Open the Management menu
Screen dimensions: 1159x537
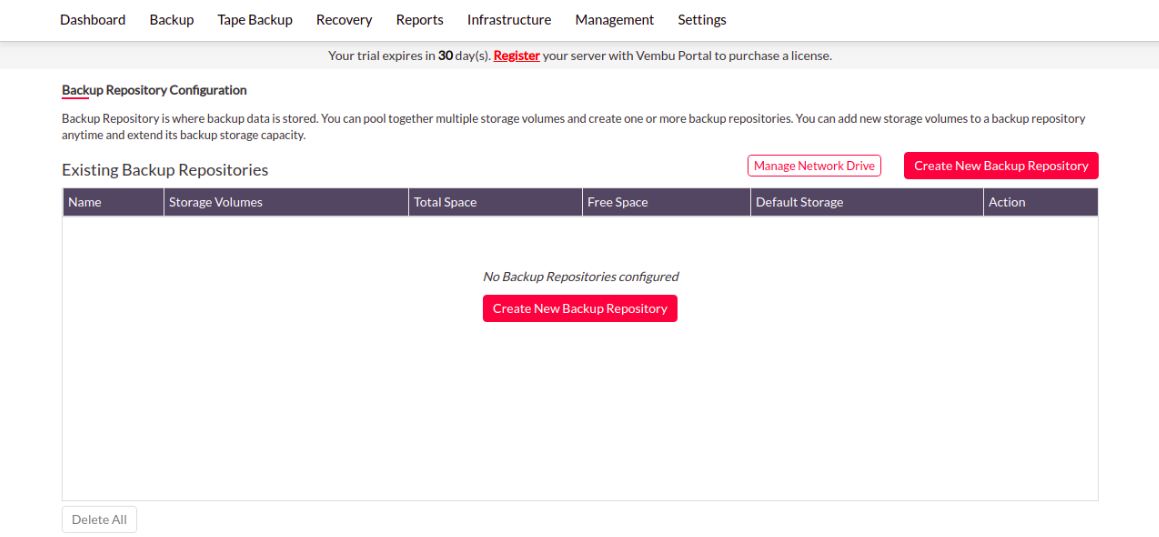pos(614,20)
